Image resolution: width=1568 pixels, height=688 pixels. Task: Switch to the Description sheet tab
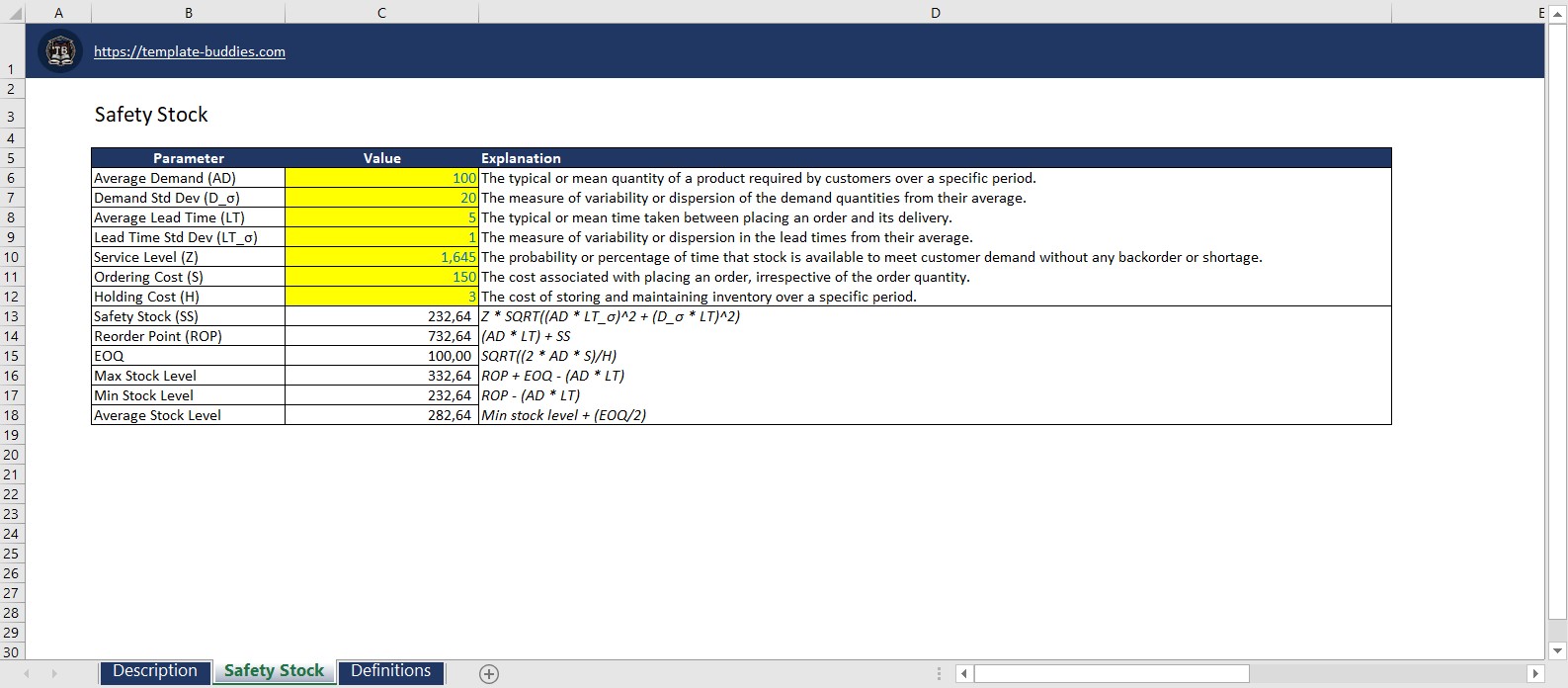[x=155, y=671]
